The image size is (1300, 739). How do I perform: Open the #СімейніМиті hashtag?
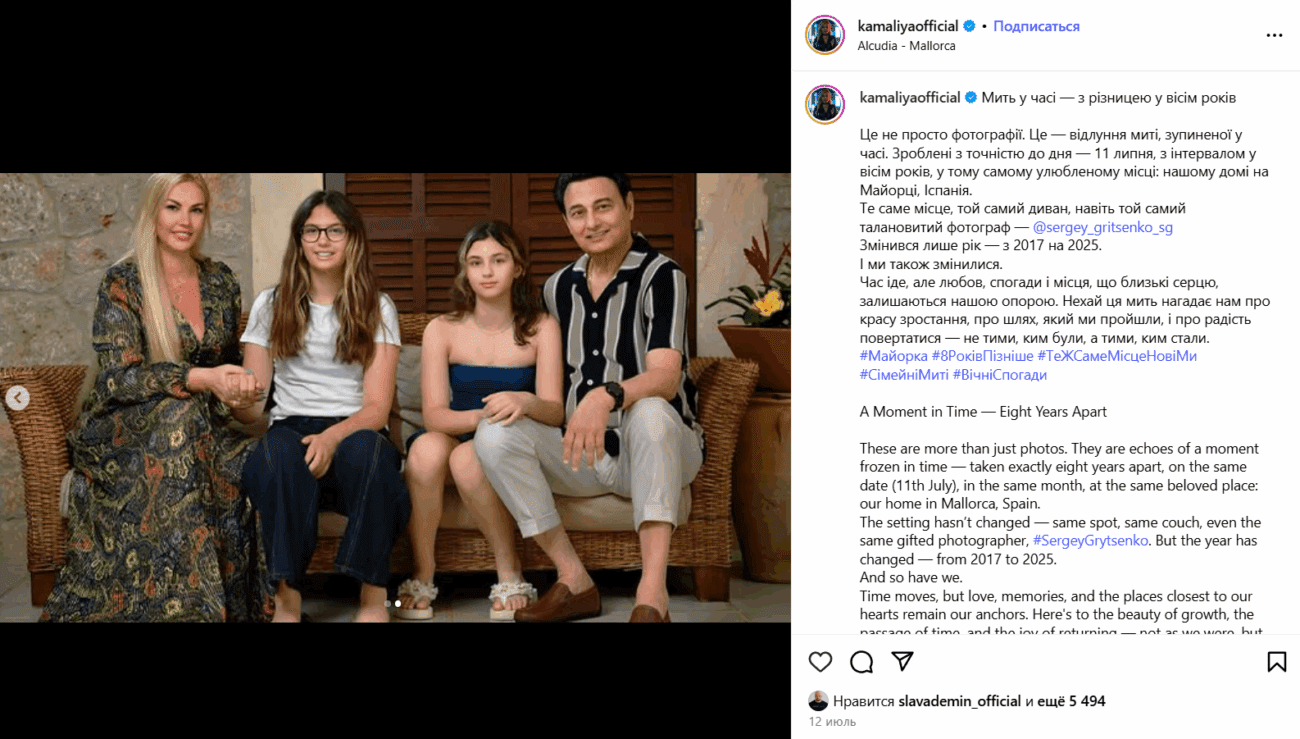coord(904,375)
